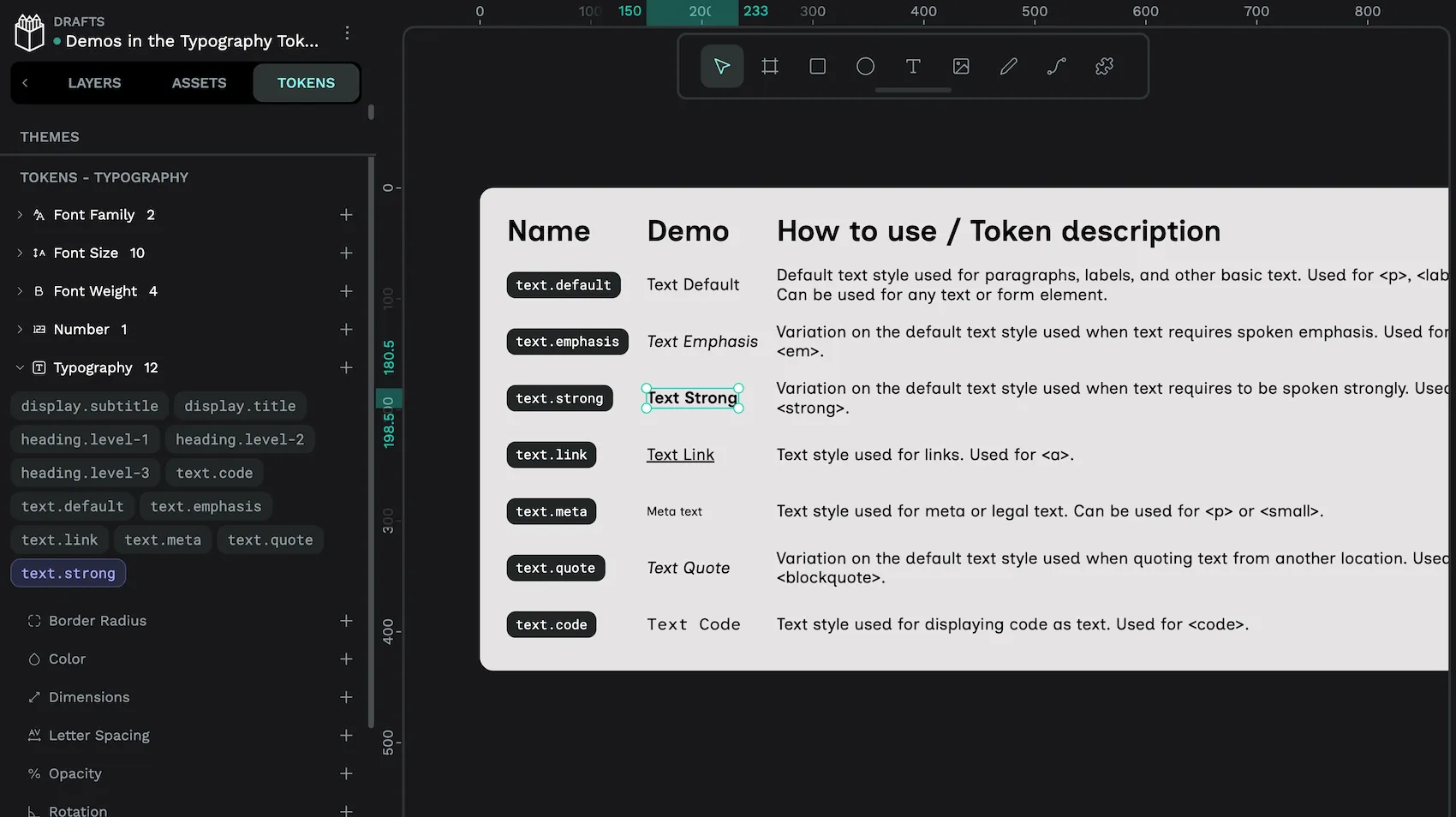Screen dimensions: 1456x817
Task: Add a new Color token
Action: pos(346,659)
